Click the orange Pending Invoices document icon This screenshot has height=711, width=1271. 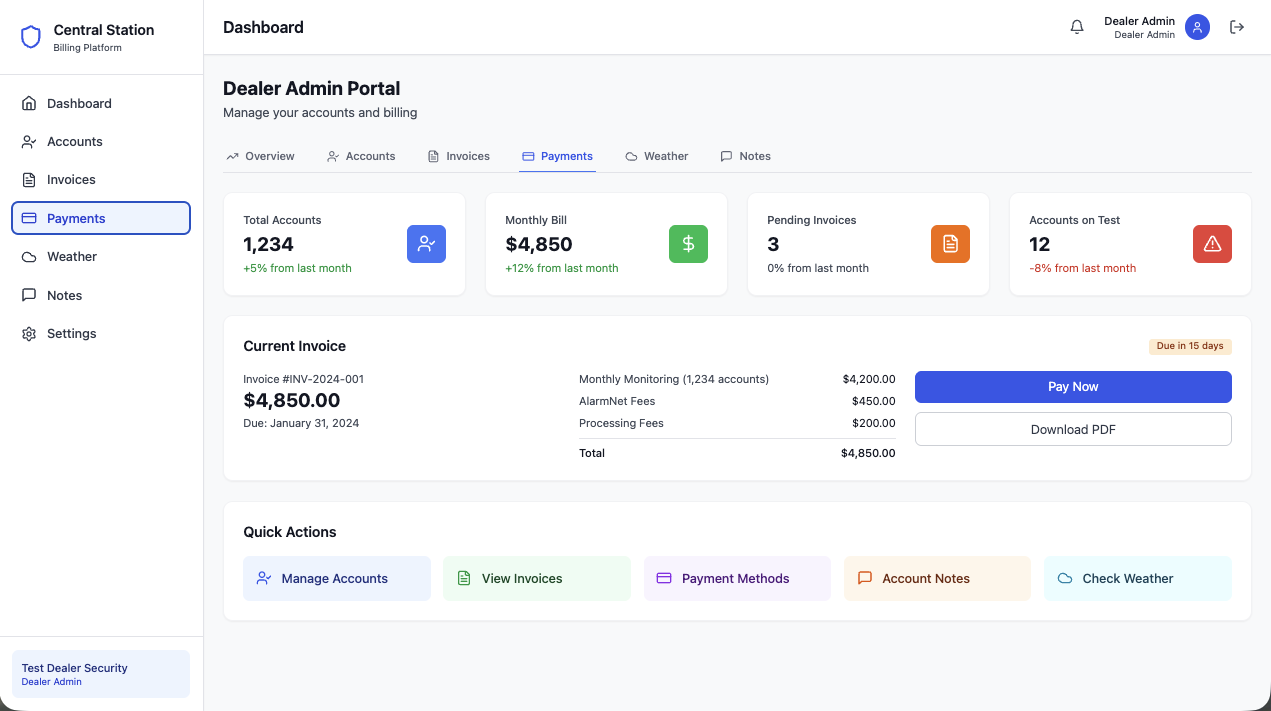click(950, 244)
